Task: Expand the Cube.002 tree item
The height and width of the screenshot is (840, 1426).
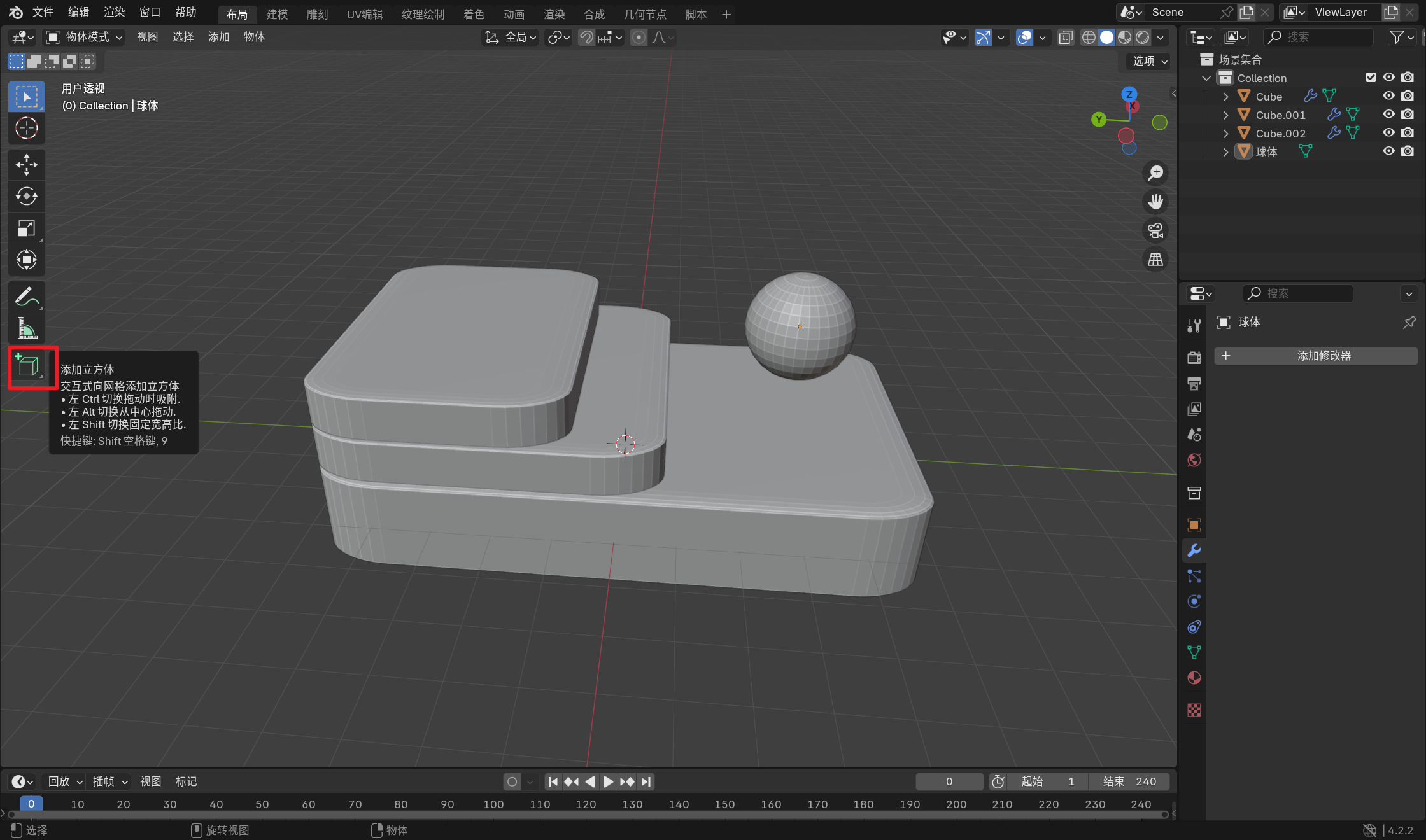Action: (x=1225, y=134)
